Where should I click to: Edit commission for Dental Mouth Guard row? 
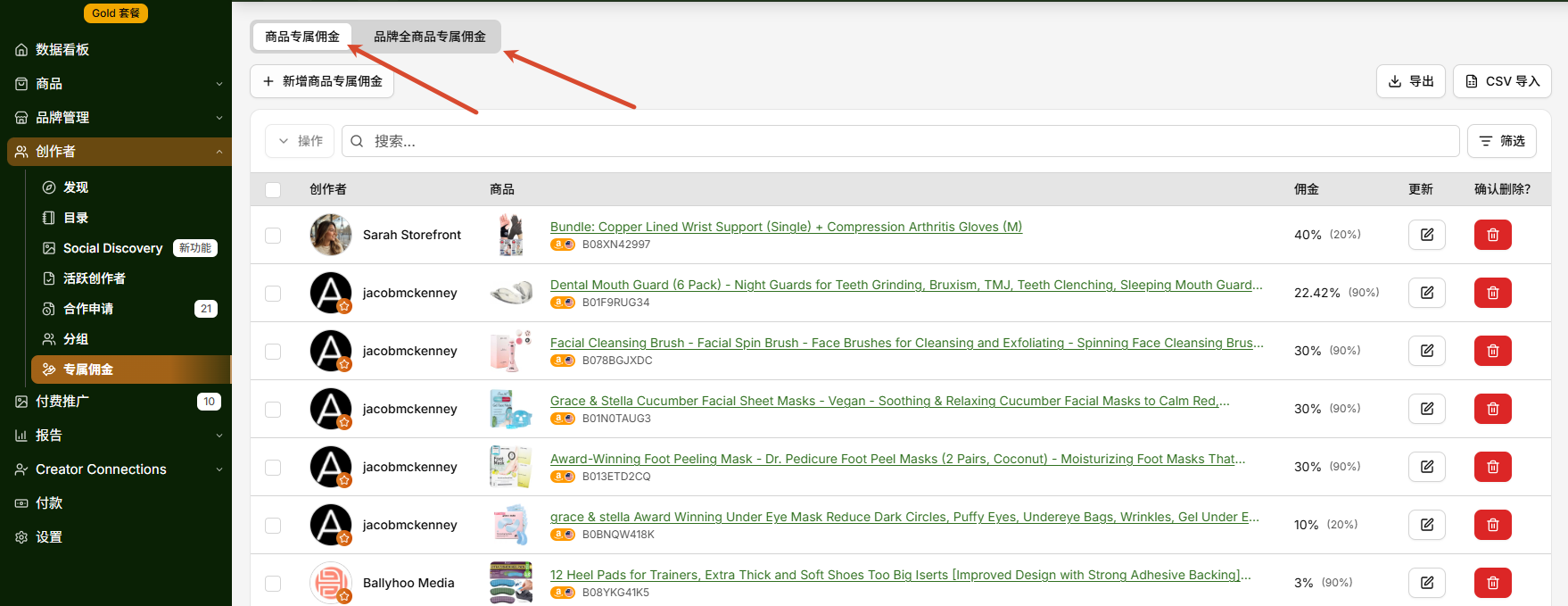(x=1427, y=293)
